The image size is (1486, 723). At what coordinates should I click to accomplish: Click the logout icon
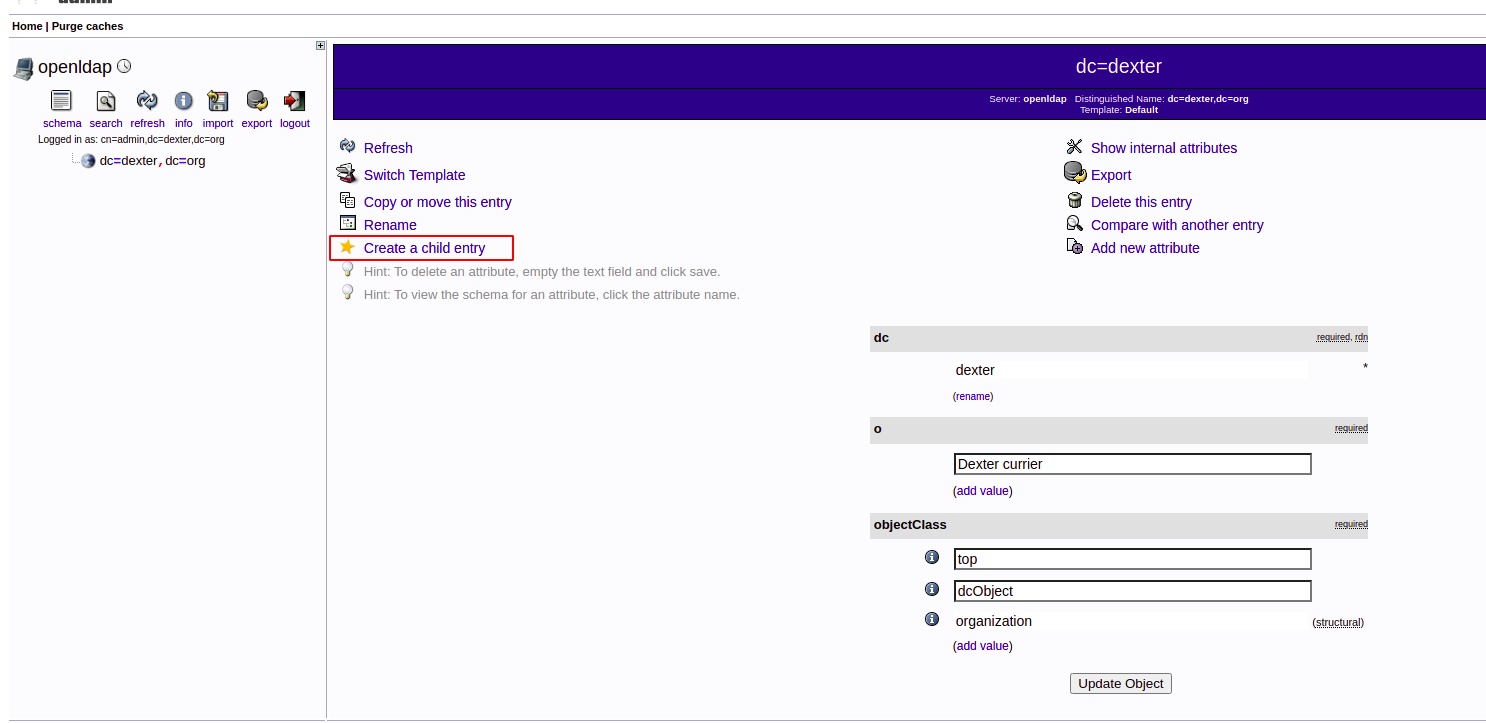tap(294, 101)
